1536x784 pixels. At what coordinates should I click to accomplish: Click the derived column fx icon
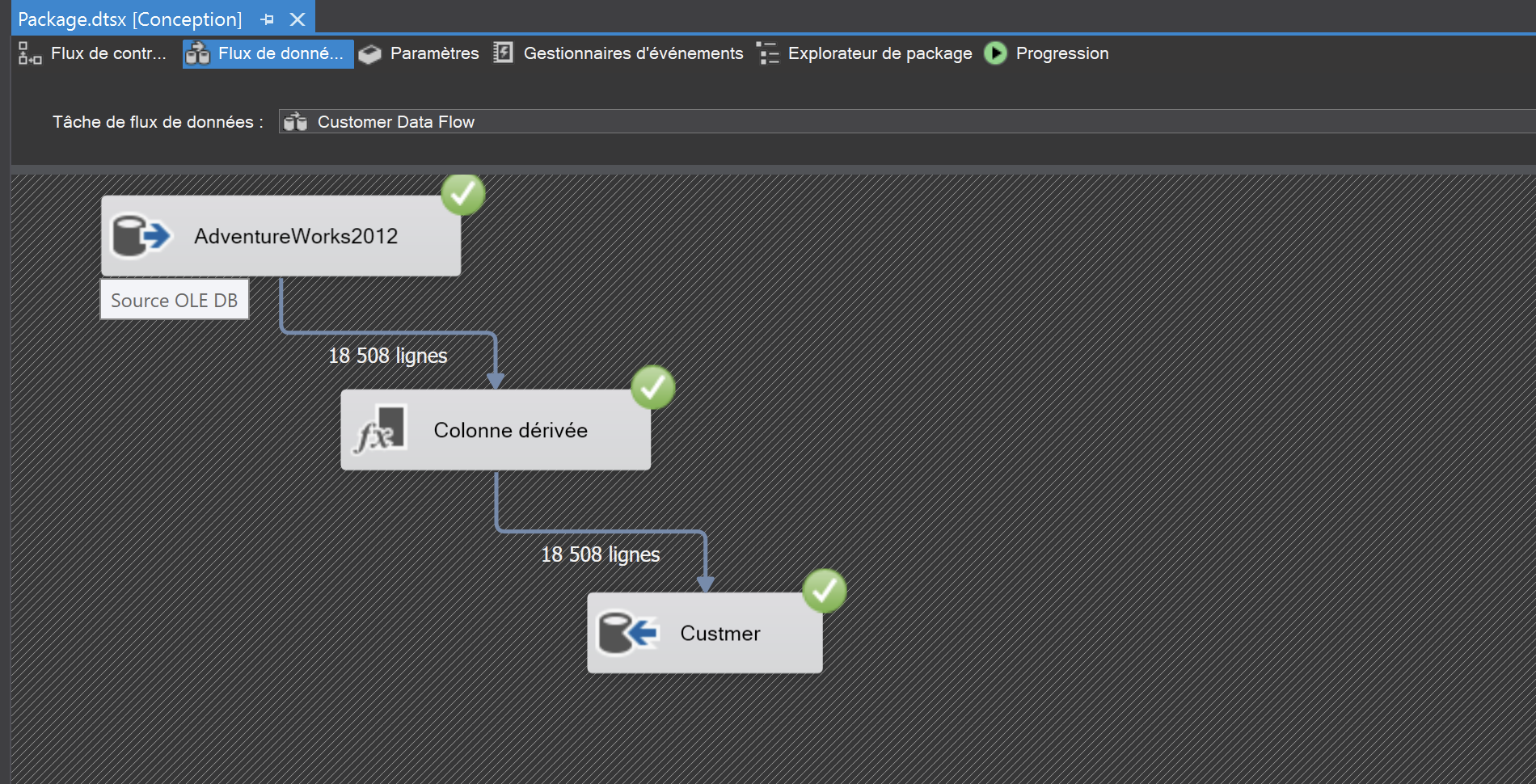pyautogui.click(x=380, y=430)
